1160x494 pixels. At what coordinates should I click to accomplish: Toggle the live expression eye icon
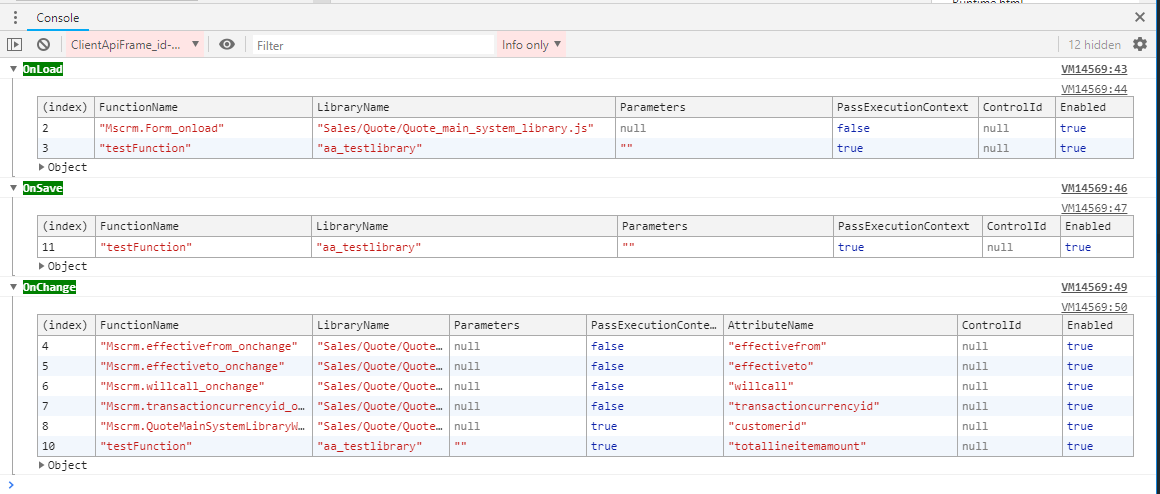(x=227, y=44)
